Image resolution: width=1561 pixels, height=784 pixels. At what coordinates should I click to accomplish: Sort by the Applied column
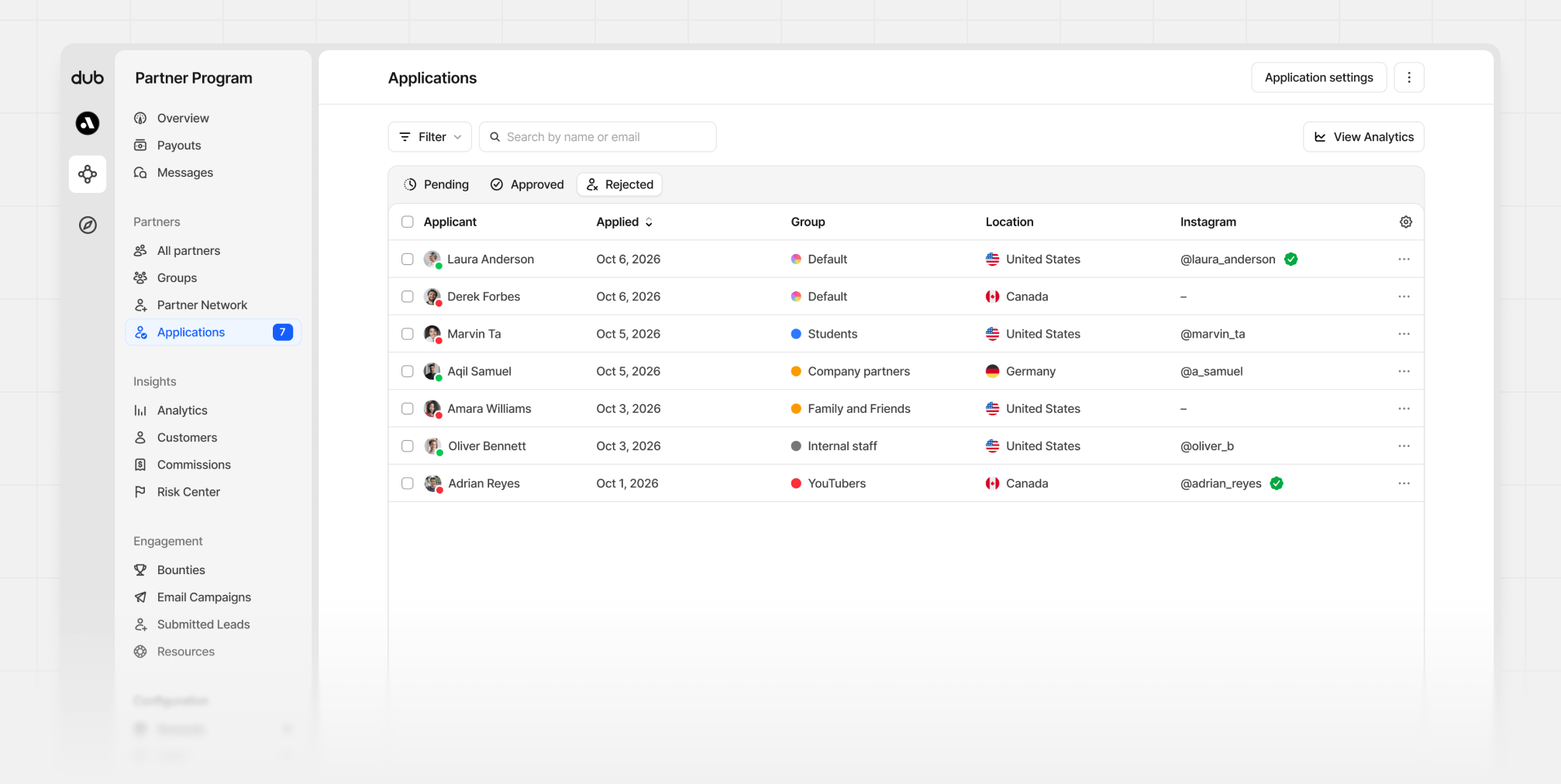click(x=625, y=222)
